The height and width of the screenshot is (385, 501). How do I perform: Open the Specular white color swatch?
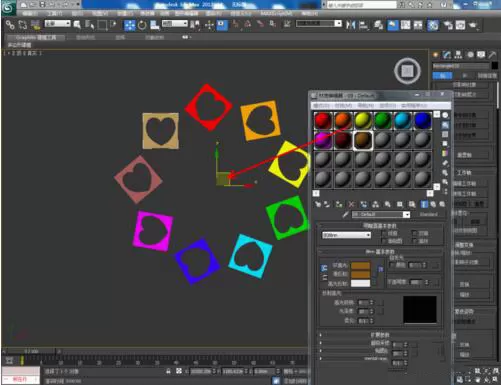(x=360, y=283)
